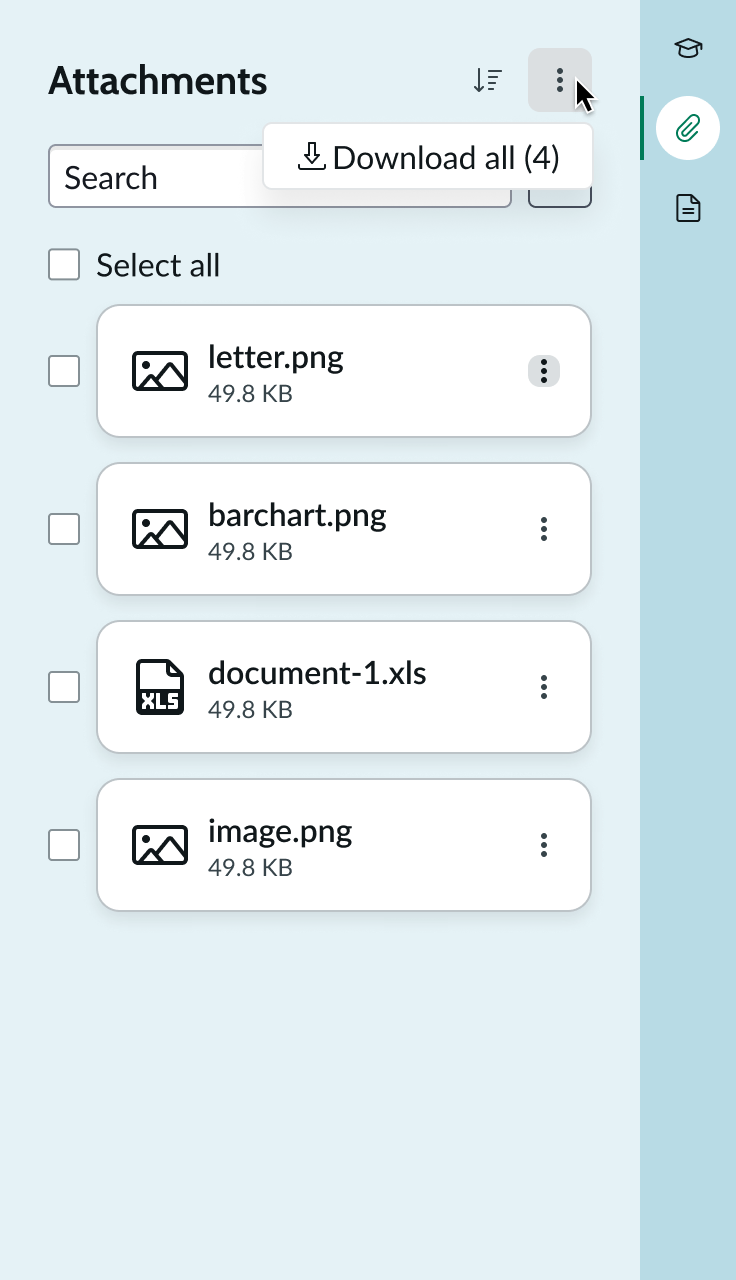Expand the barchart.png three-dot menu

point(544,529)
